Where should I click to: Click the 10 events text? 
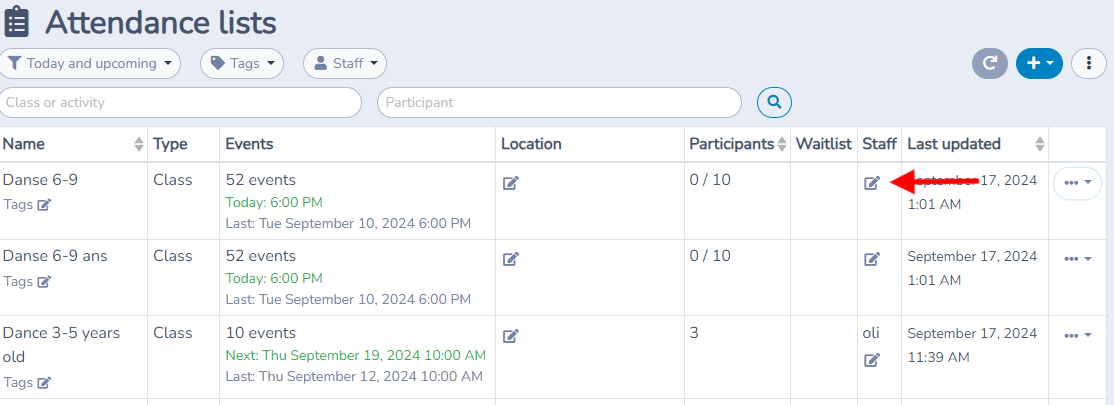pyautogui.click(x=261, y=333)
